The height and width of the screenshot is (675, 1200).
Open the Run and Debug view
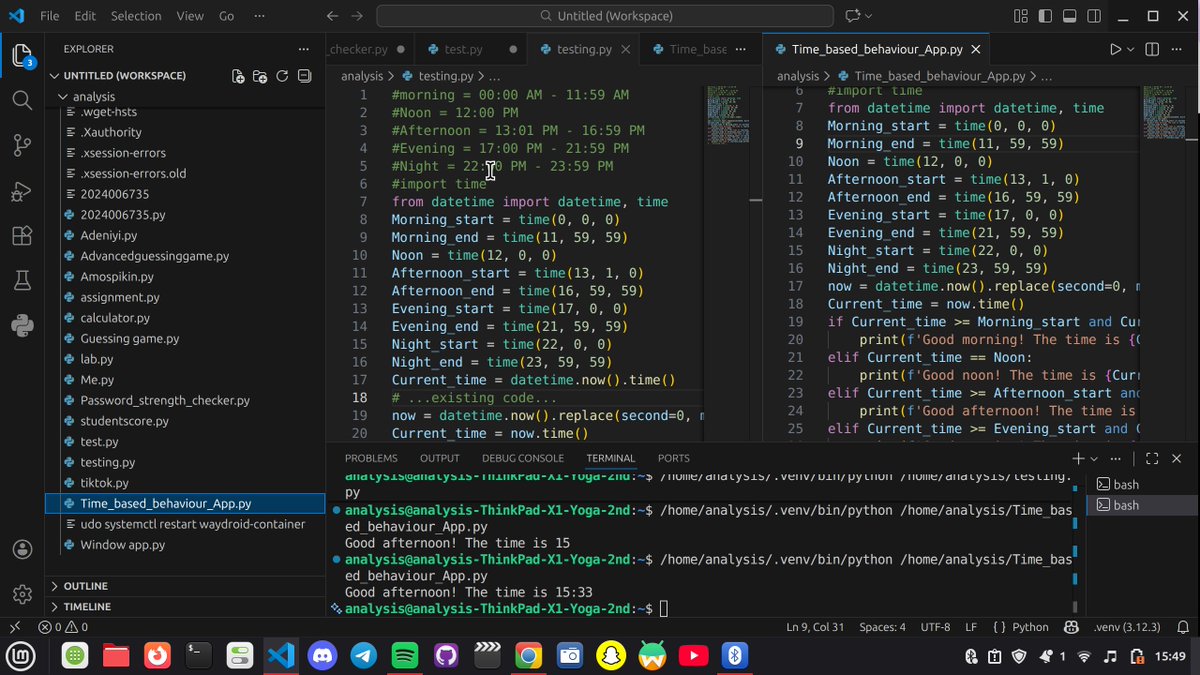point(22,190)
